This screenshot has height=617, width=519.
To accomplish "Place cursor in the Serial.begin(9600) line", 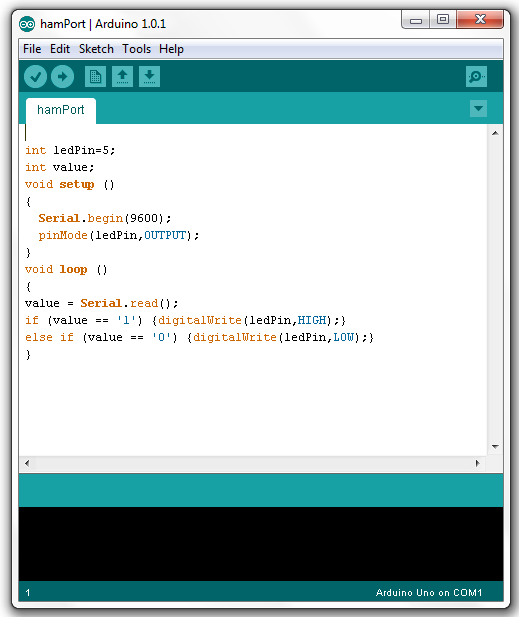I will point(104,218).
